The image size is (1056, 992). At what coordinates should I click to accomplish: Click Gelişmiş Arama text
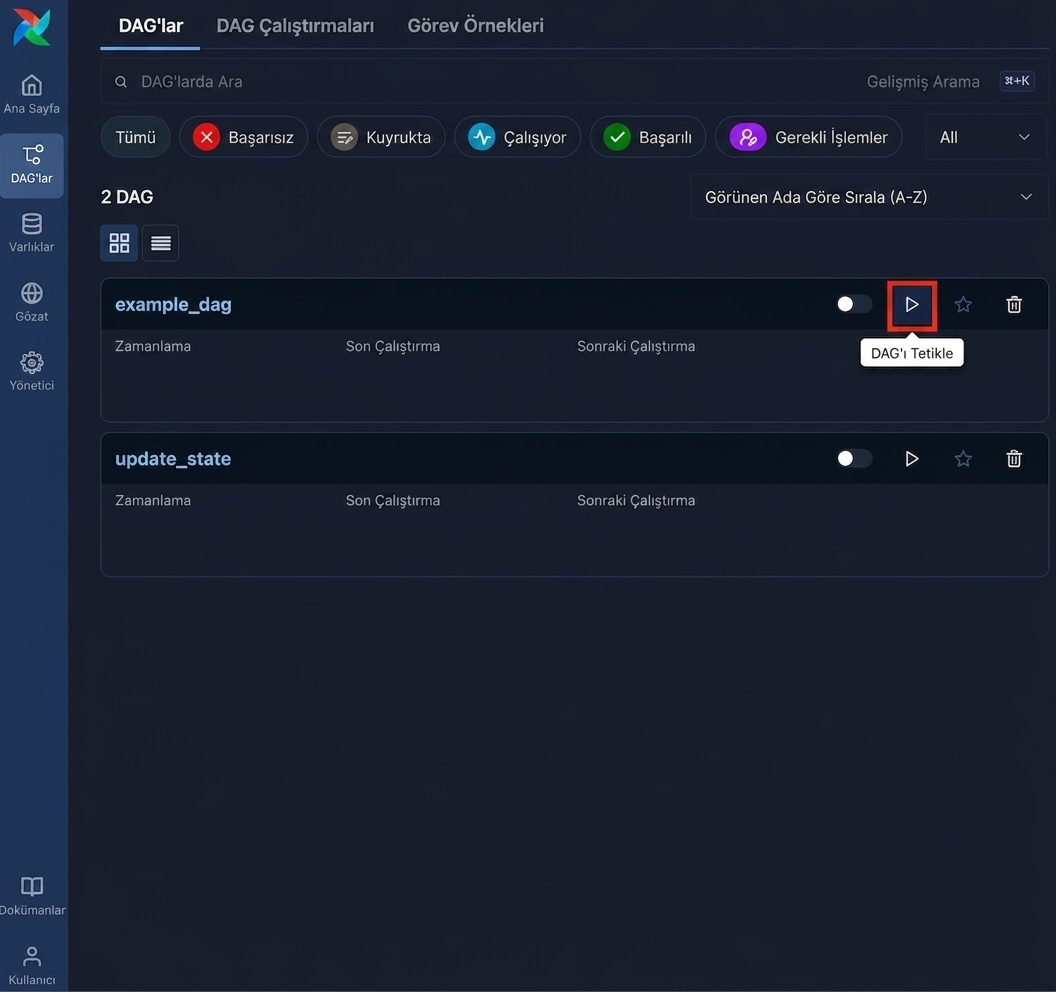point(923,81)
